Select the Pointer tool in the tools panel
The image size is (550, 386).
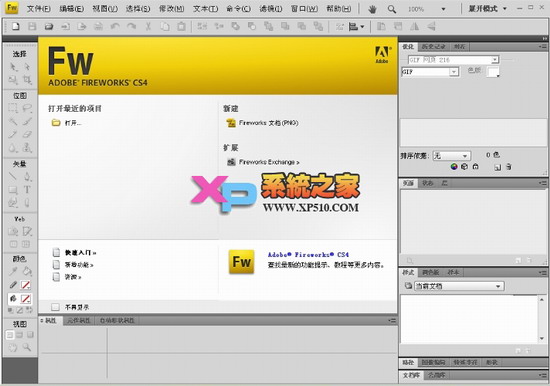click(x=13, y=67)
